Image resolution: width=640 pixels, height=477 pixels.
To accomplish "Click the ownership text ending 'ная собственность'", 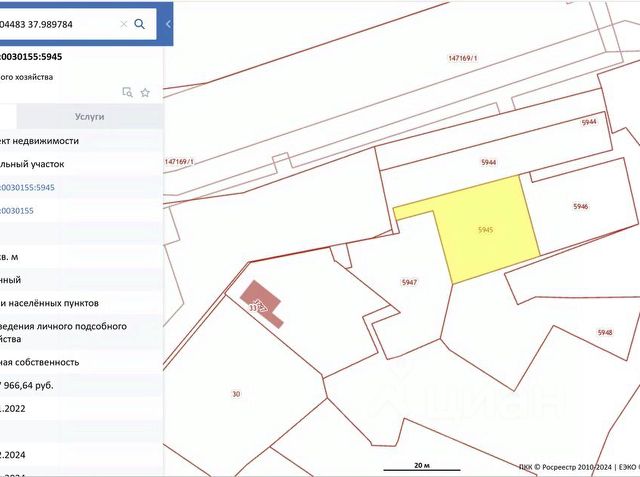I will 39,362.
